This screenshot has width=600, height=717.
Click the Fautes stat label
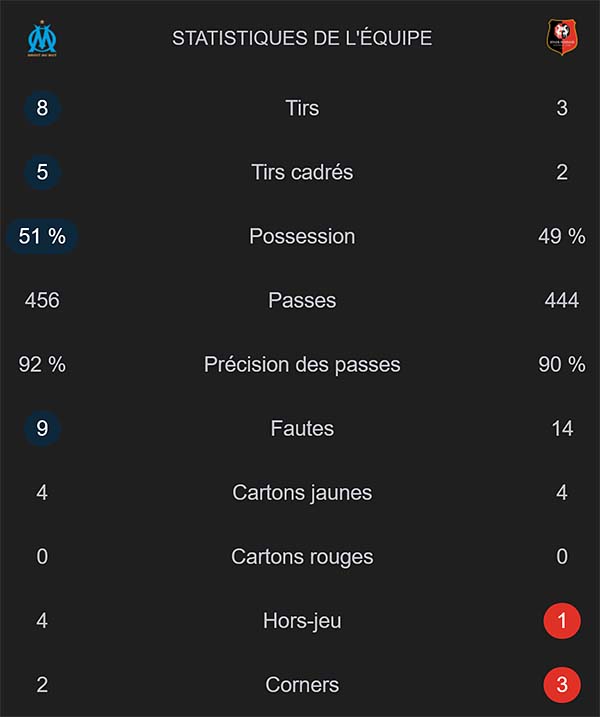(x=302, y=428)
